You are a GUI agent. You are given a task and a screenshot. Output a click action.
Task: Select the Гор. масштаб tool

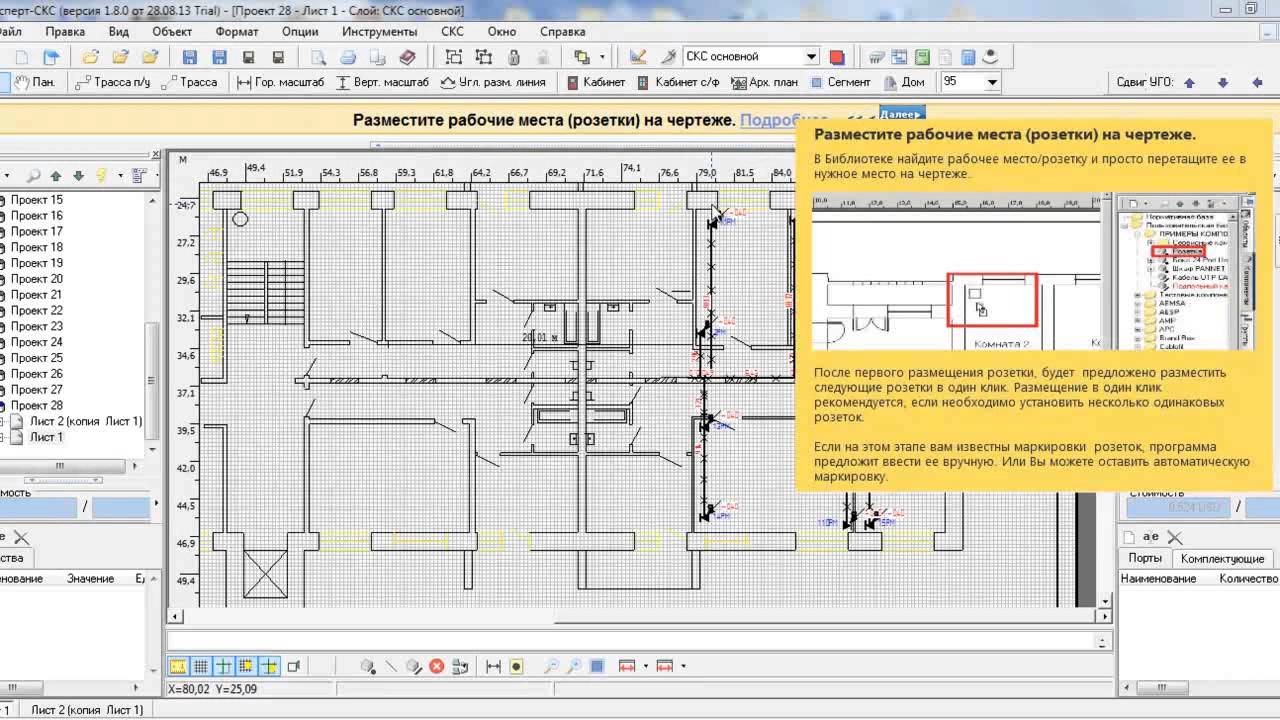click(281, 82)
